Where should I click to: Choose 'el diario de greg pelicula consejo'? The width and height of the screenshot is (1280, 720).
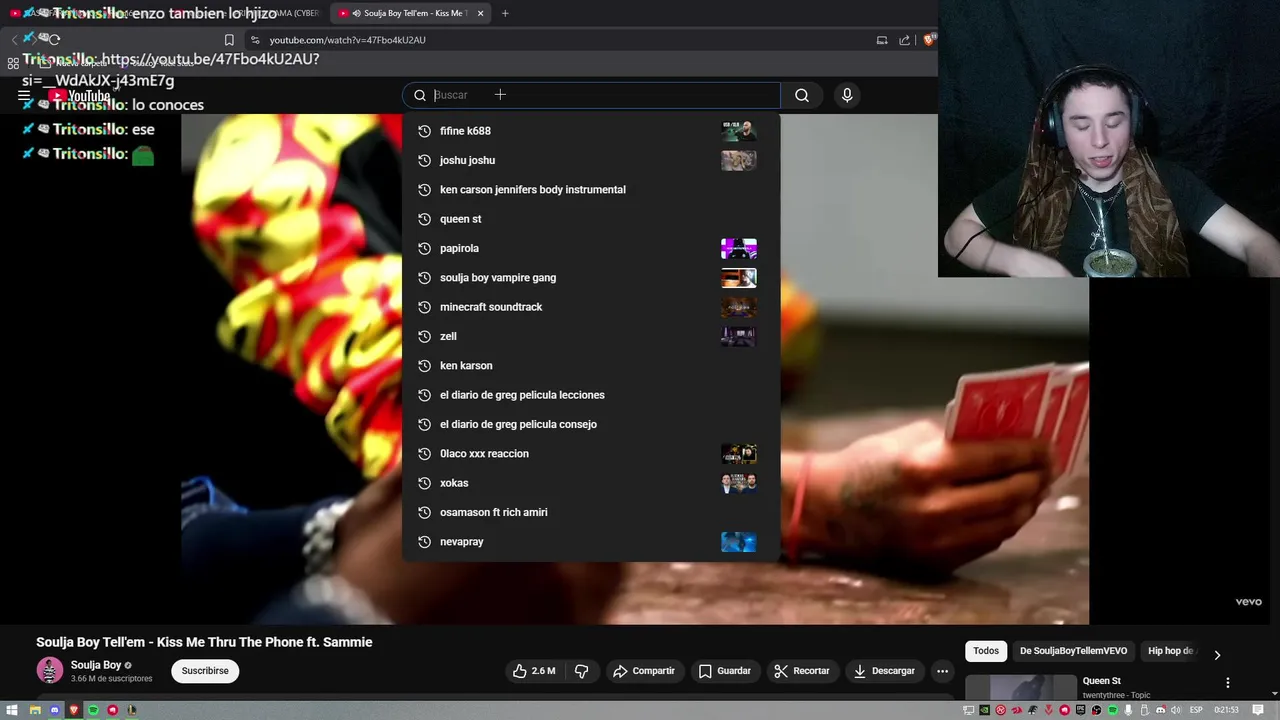[x=591, y=424]
